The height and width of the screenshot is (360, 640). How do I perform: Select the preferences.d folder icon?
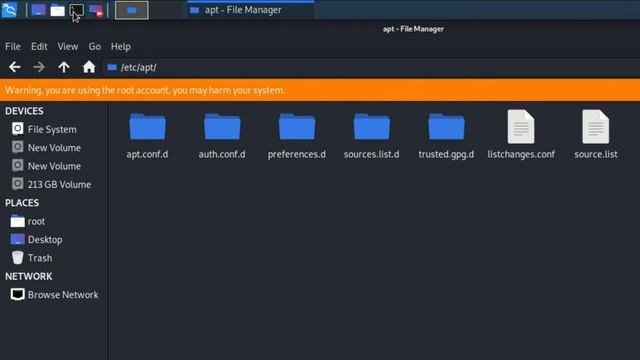coord(297,127)
